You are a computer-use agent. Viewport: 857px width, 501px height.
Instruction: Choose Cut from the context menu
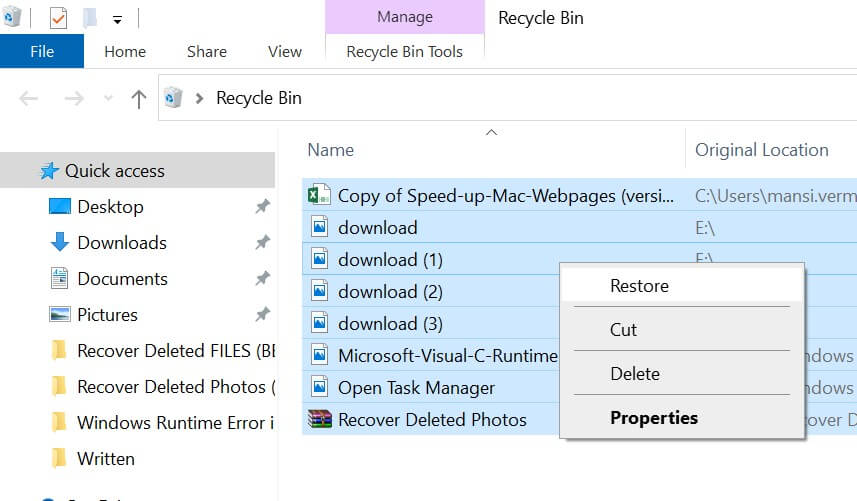tap(682, 329)
